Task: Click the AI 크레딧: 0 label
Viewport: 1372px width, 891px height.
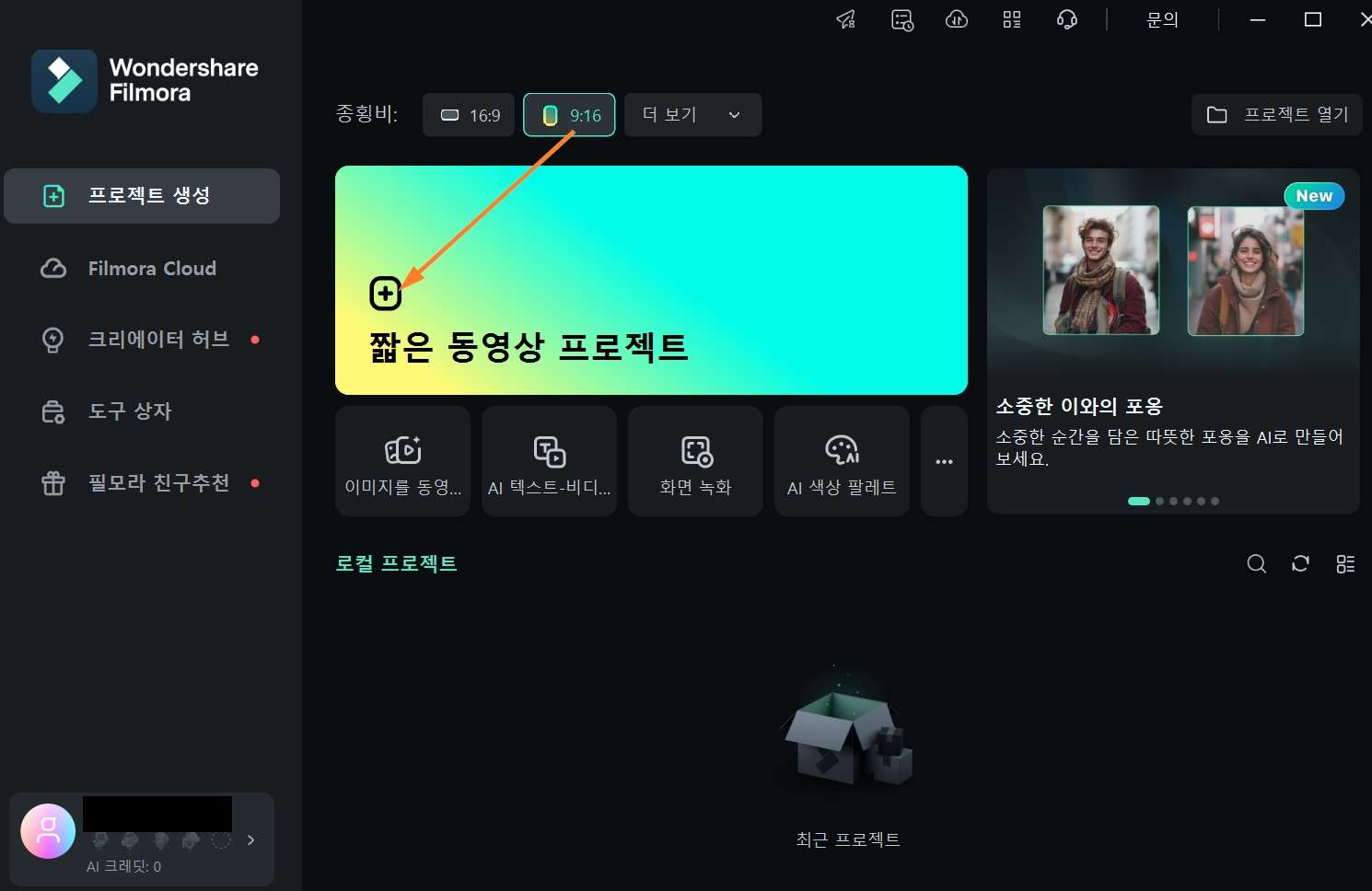Action: coord(124,866)
